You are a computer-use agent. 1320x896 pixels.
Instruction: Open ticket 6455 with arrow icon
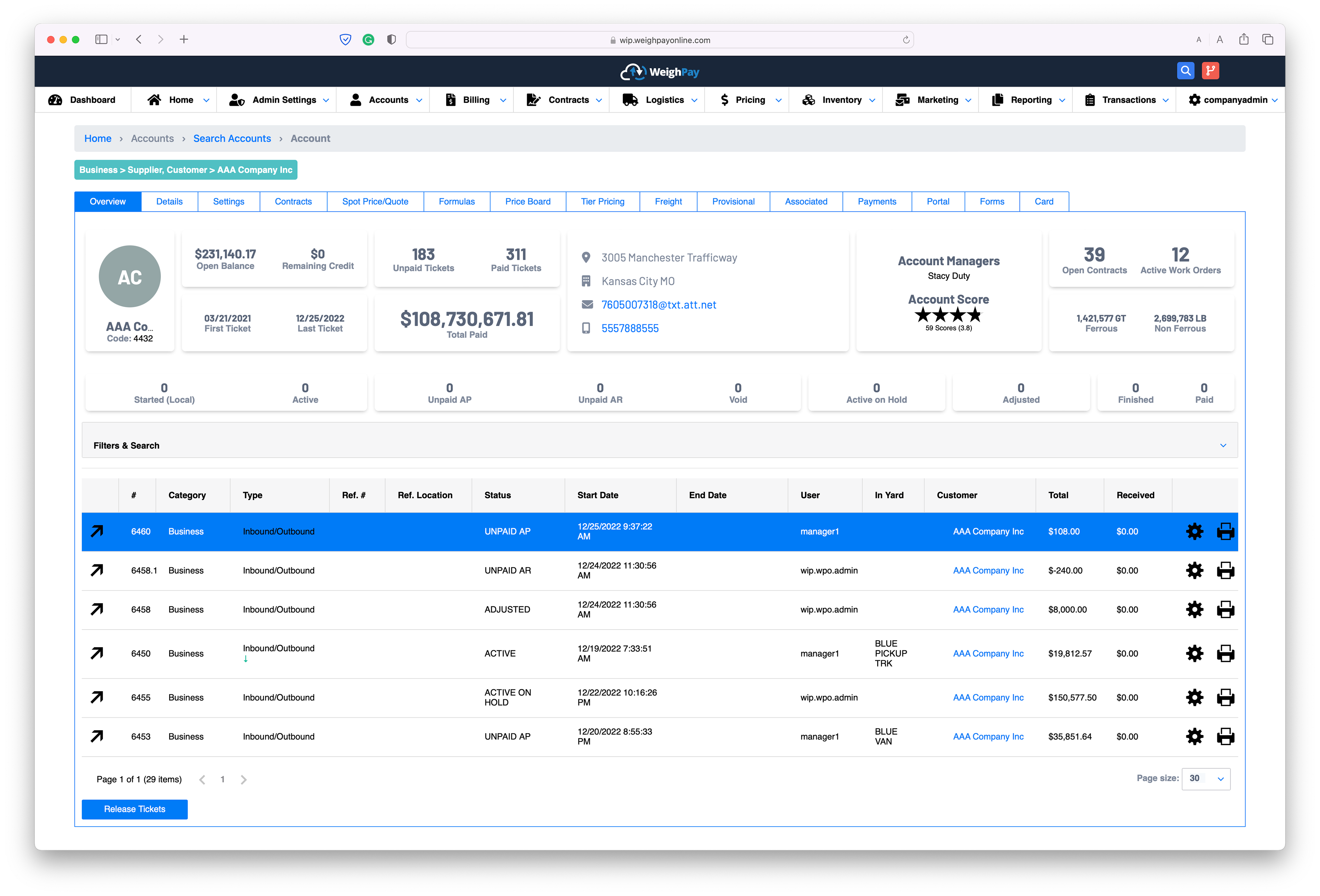point(97,697)
